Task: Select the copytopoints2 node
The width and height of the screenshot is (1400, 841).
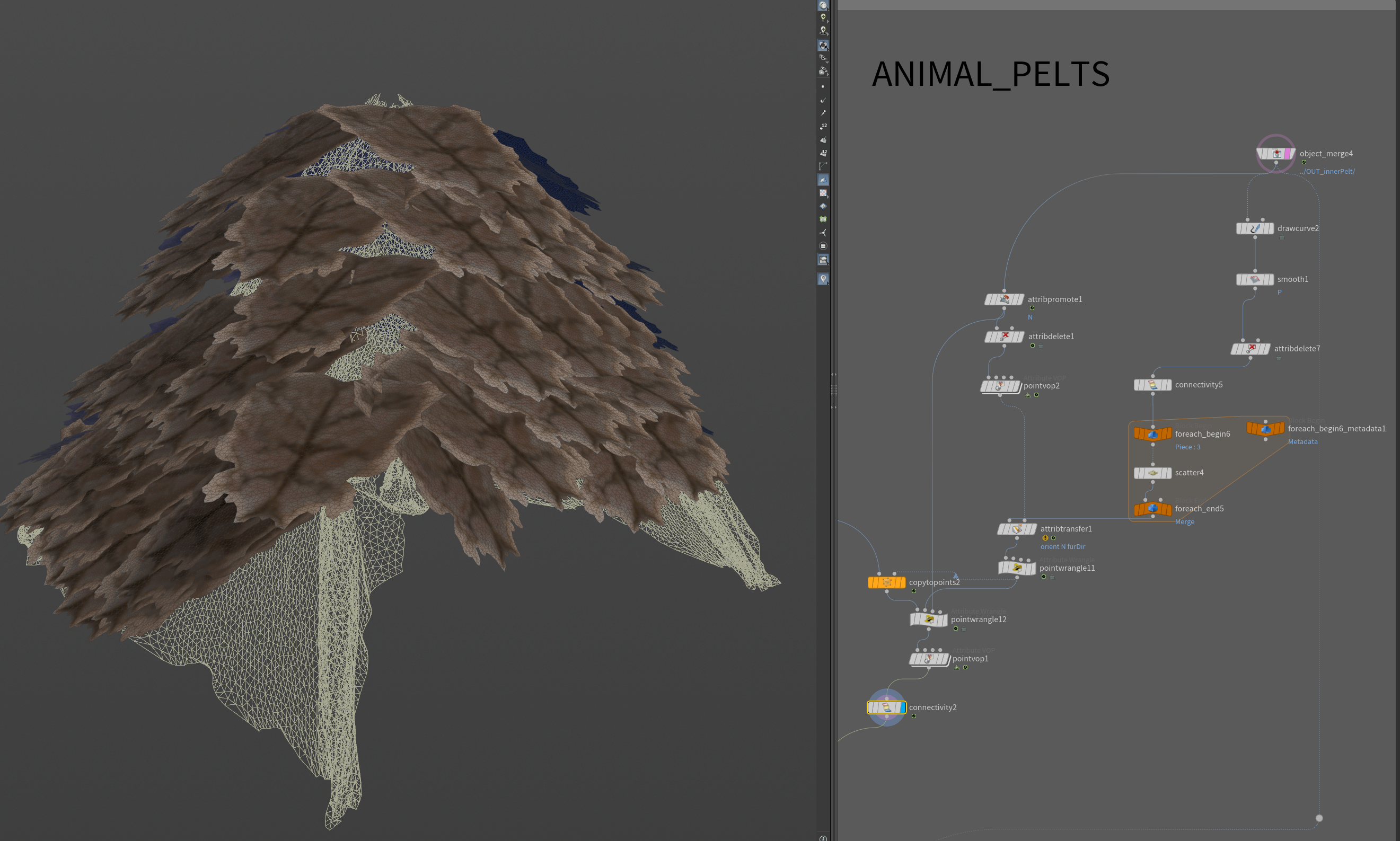Action: (x=886, y=582)
